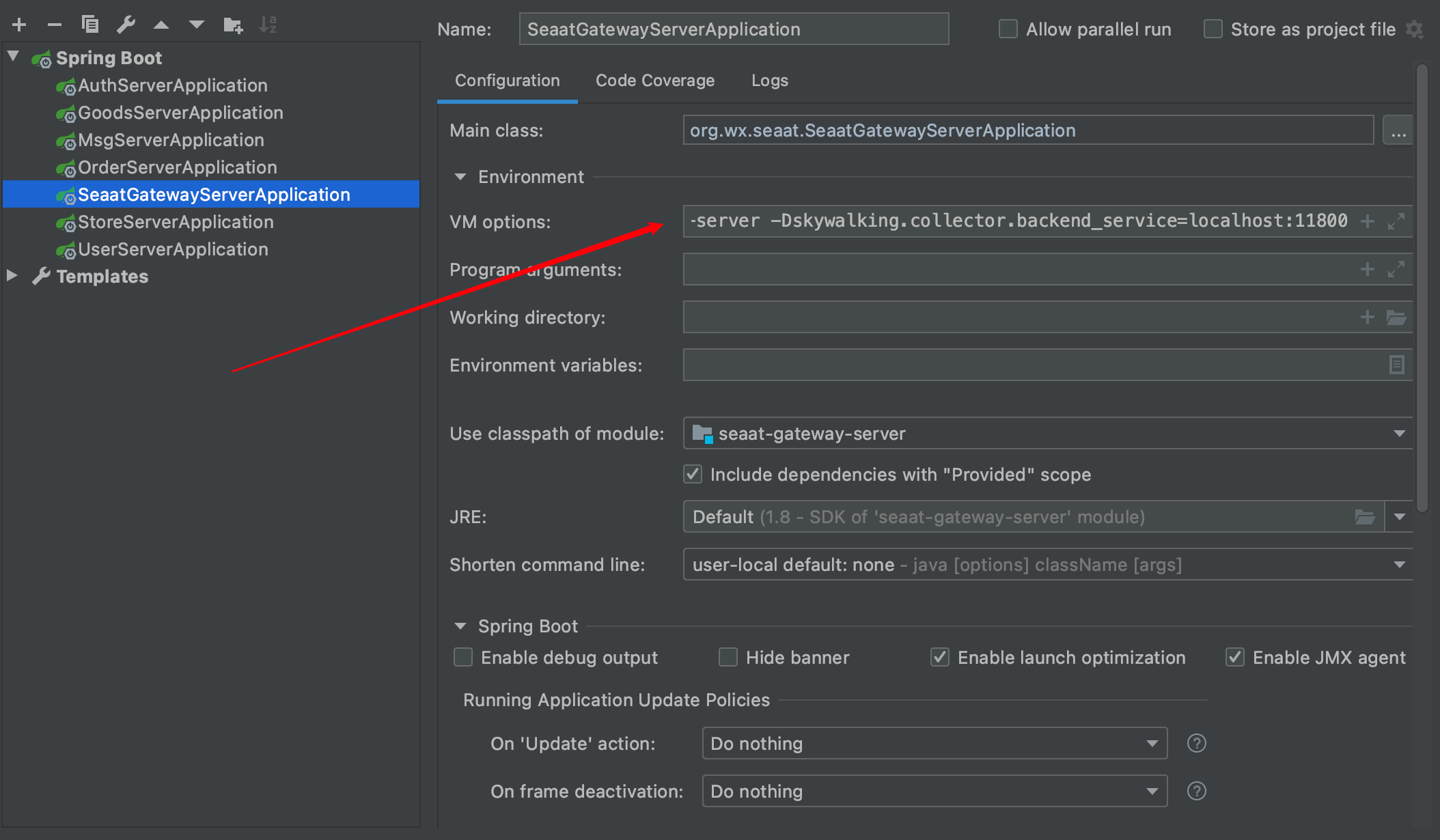The image size is (1440, 840).
Task: Add a new run configuration
Action: coord(19,25)
